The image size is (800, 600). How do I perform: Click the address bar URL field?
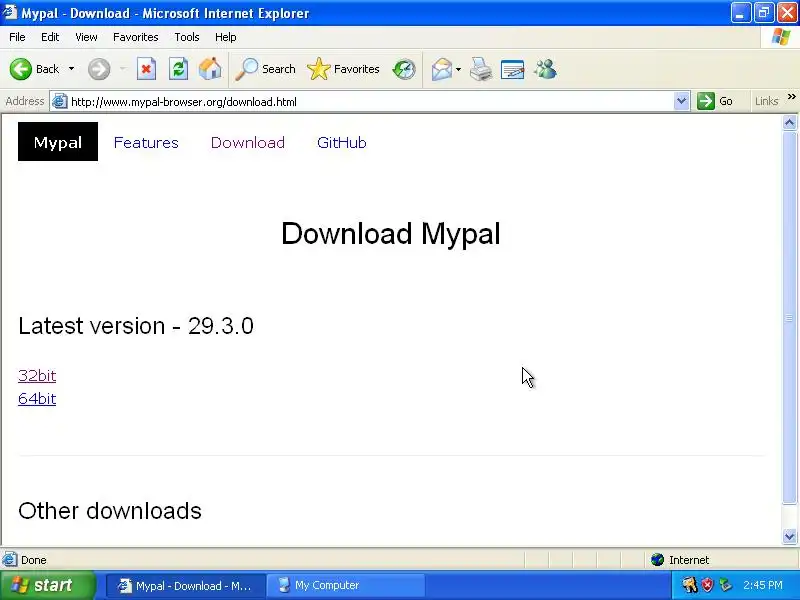click(x=371, y=102)
